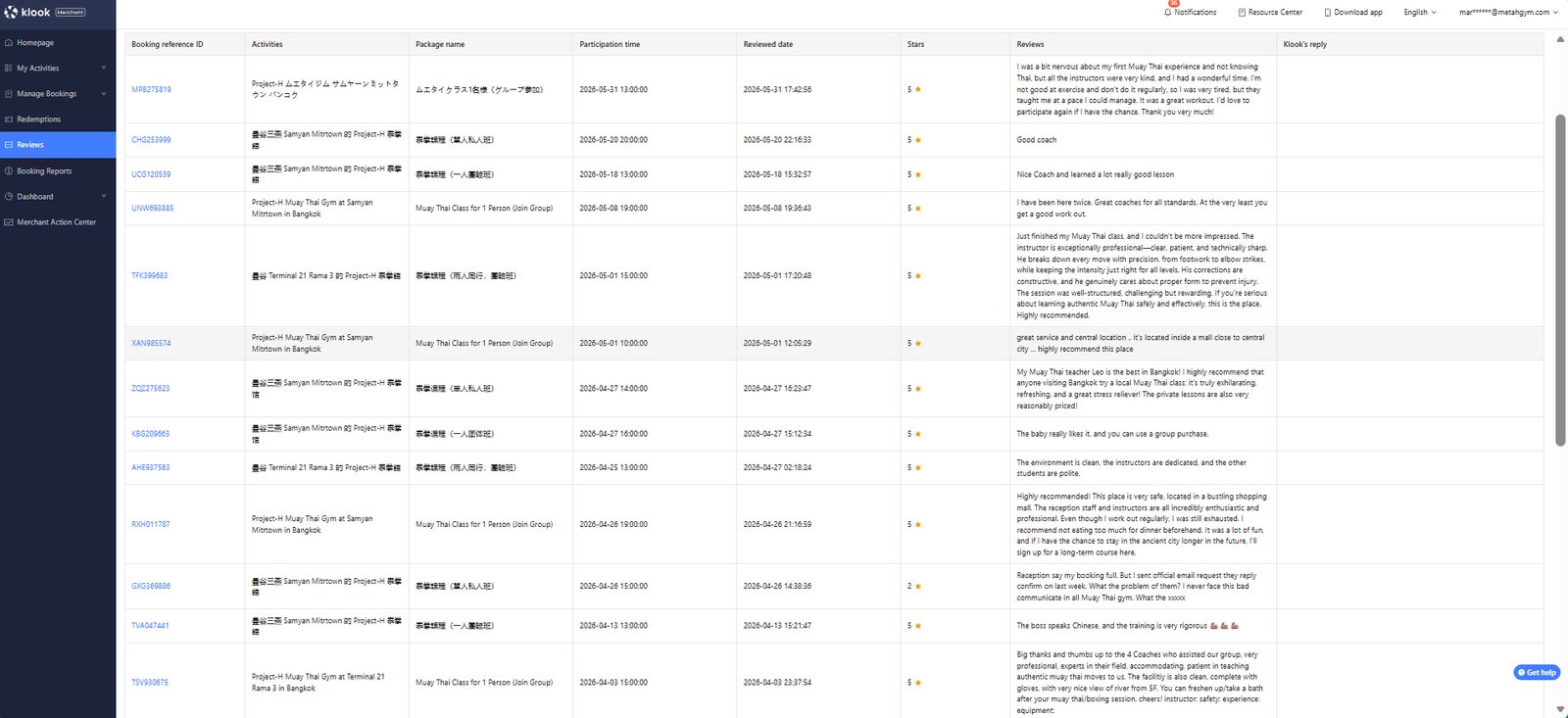1568x718 pixels.
Task: Open booking reference UNW693885
Action: [x=152, y=209]
